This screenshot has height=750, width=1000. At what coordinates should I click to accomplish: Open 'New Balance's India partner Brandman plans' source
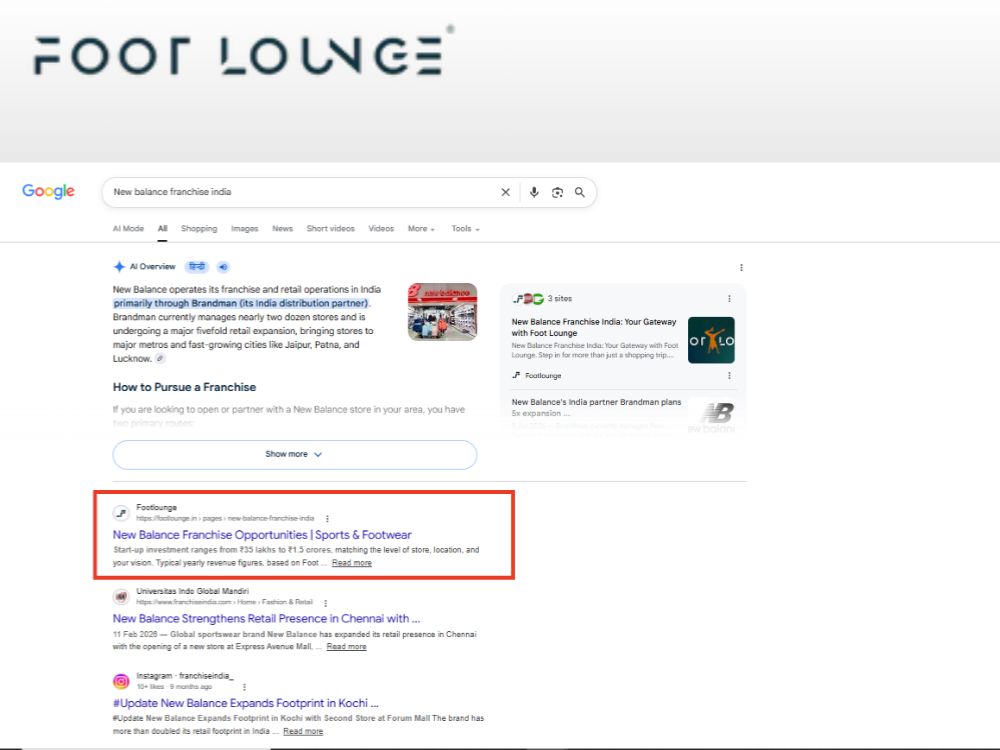tap(596, 408)
